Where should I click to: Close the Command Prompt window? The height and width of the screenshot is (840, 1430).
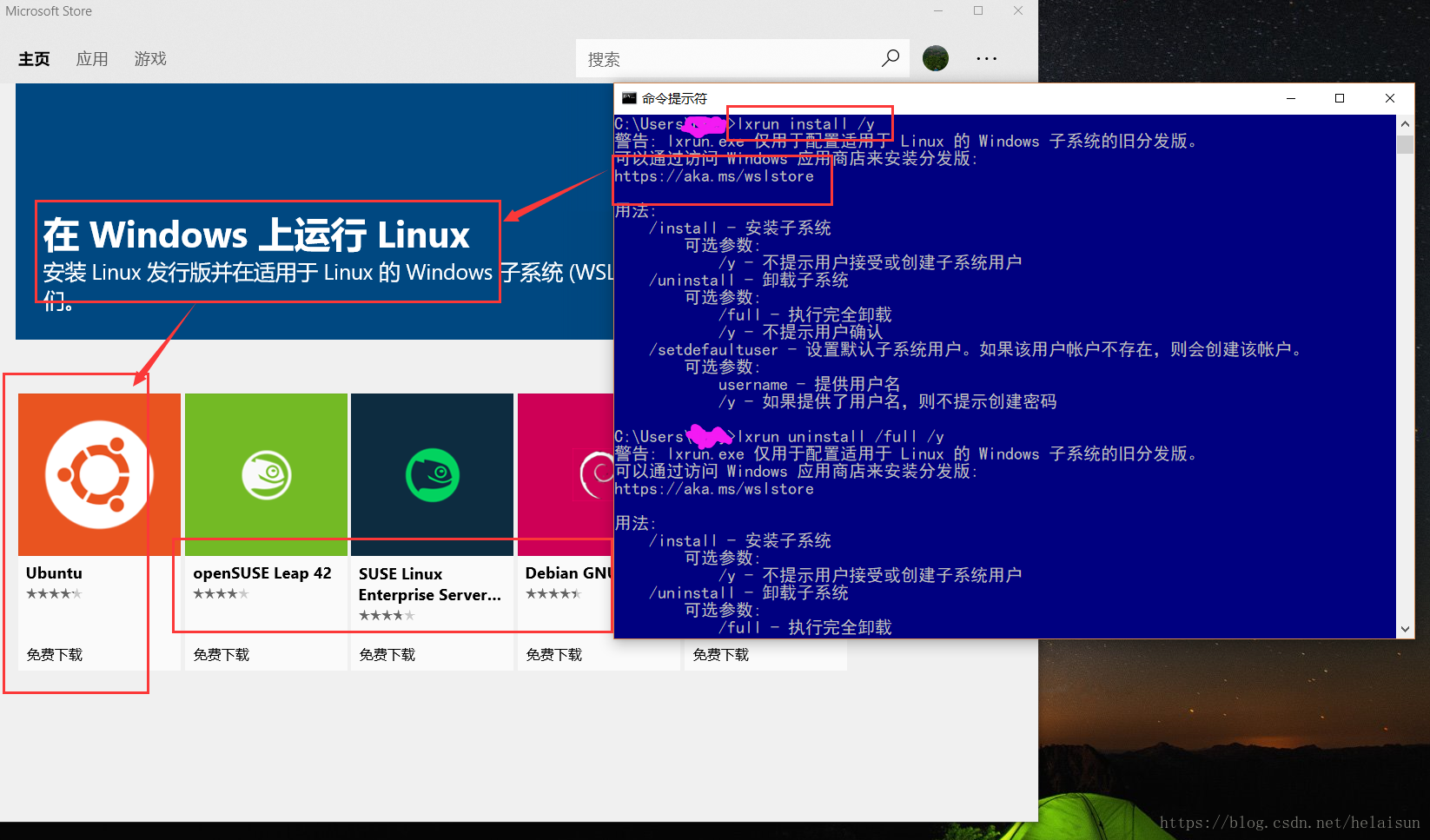point(1390,98)
